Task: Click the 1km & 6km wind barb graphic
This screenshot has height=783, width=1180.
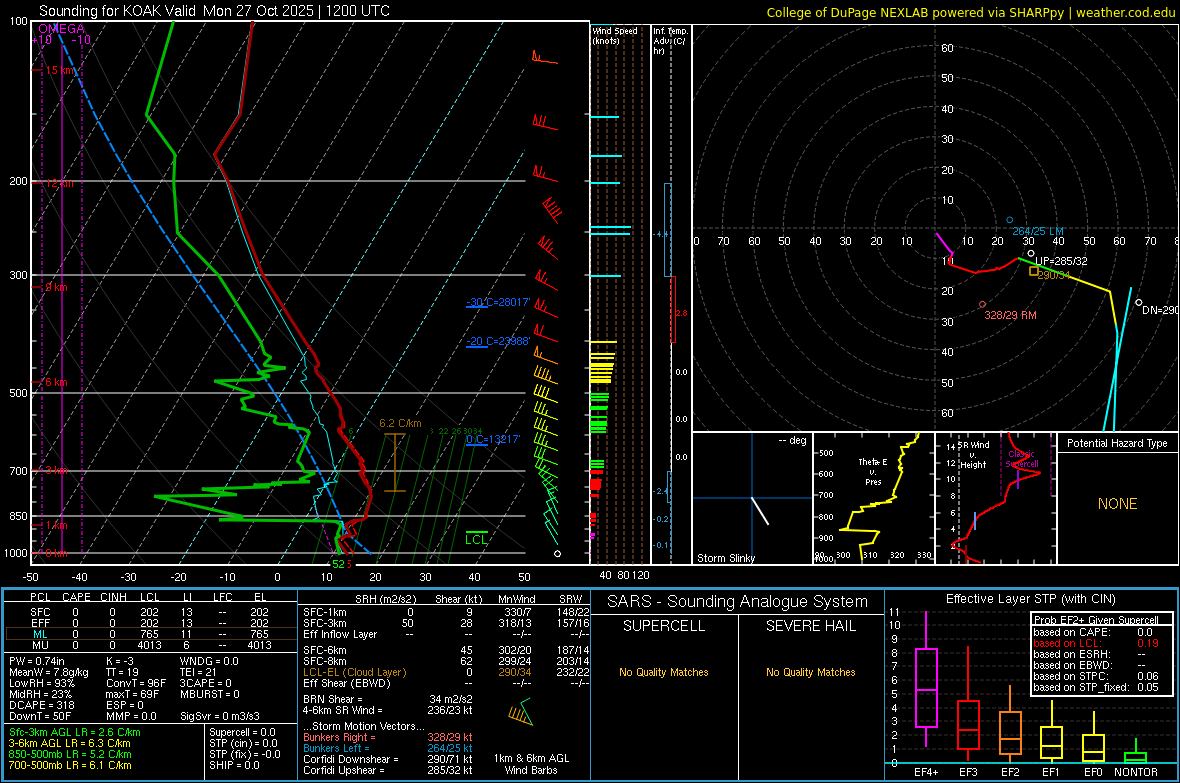Action: [521, 712]
